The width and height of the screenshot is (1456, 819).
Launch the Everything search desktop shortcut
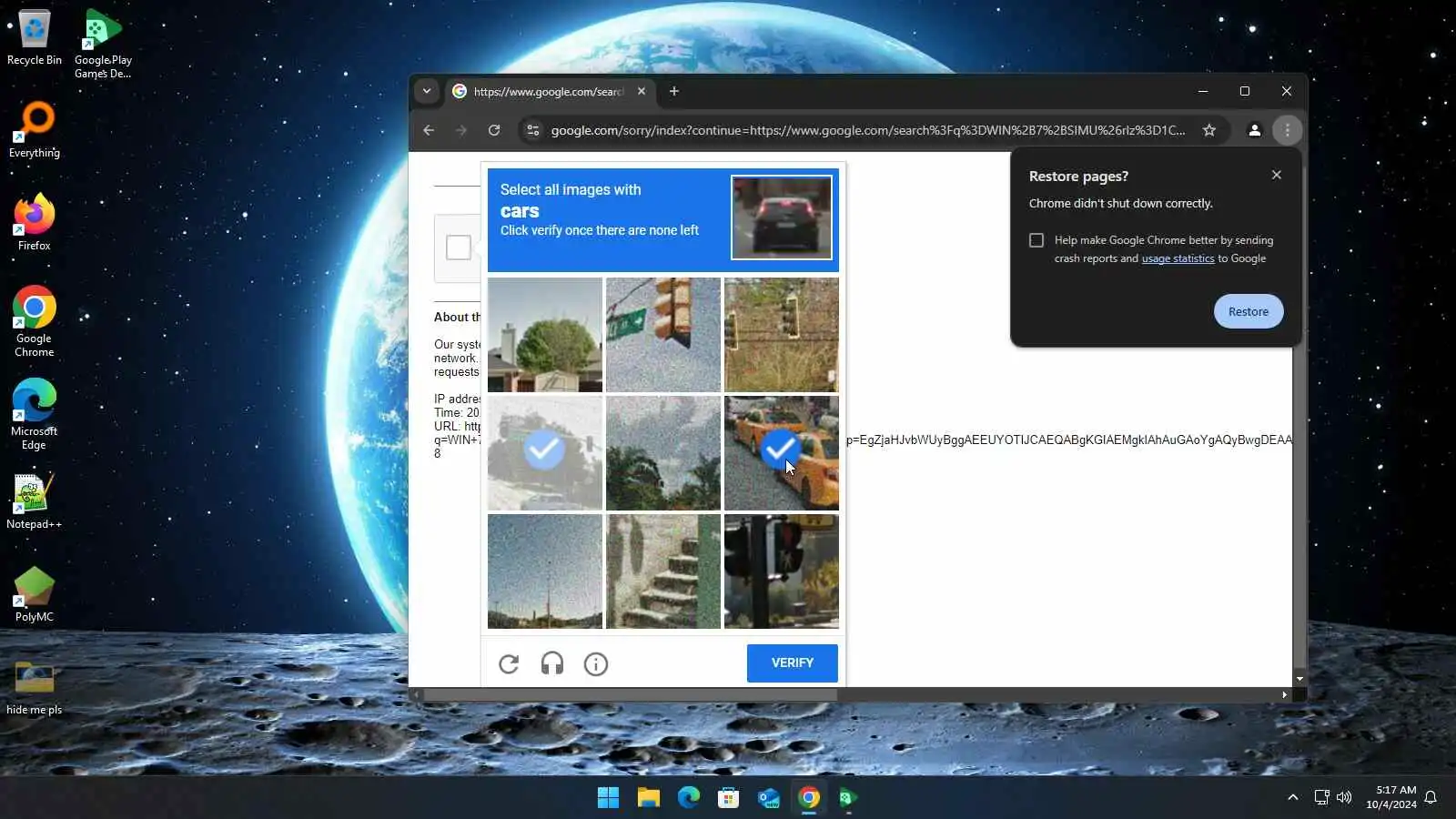pos(35,130)
